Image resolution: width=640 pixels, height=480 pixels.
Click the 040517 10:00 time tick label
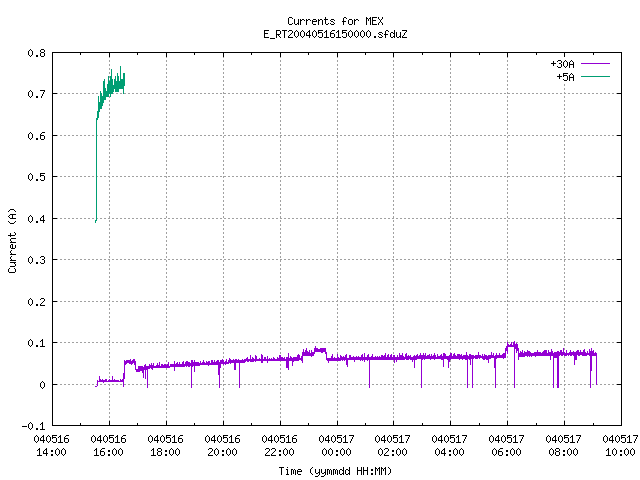coord(620,446)
